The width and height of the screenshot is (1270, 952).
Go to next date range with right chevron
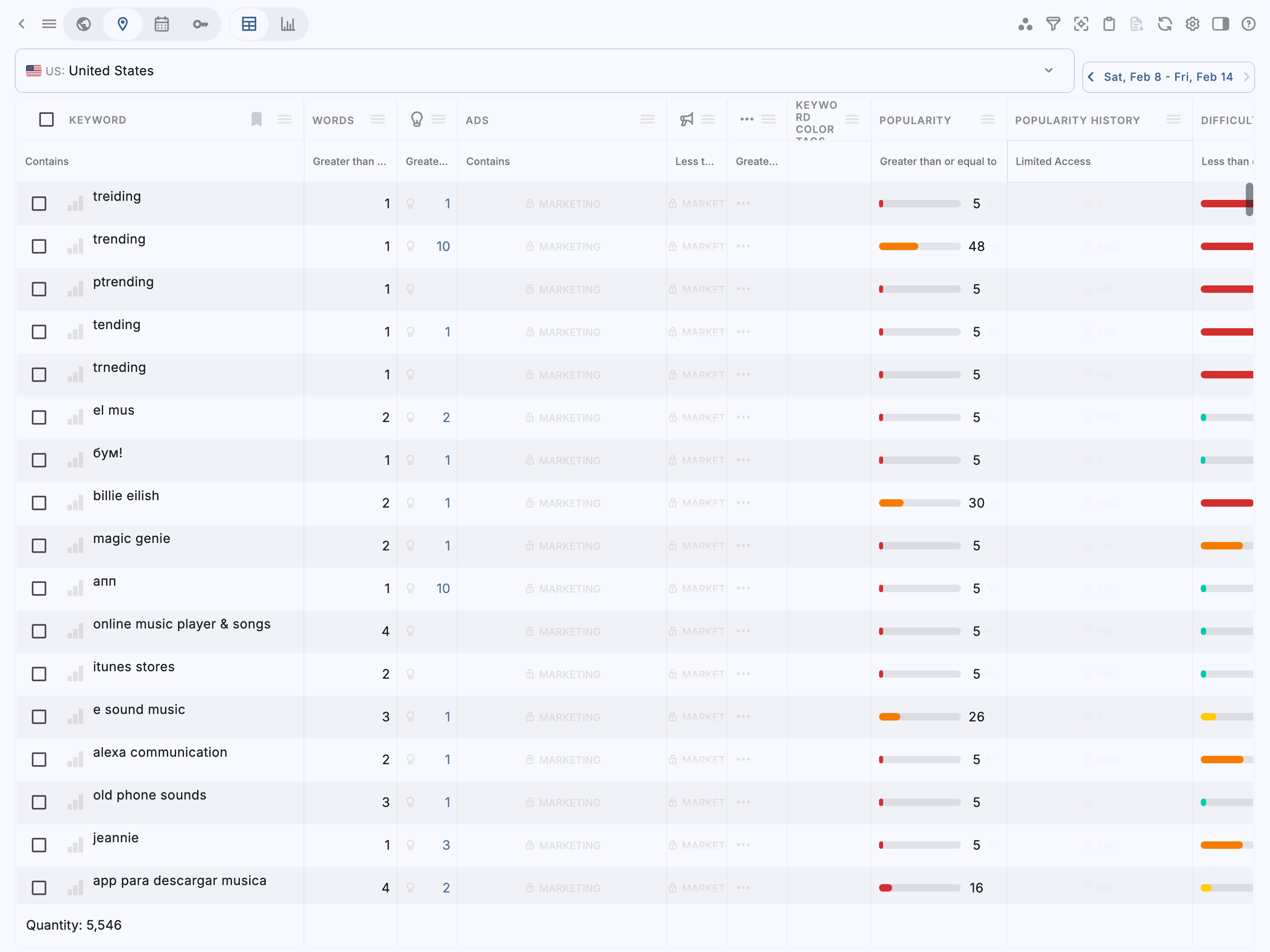pos(1246,77)
